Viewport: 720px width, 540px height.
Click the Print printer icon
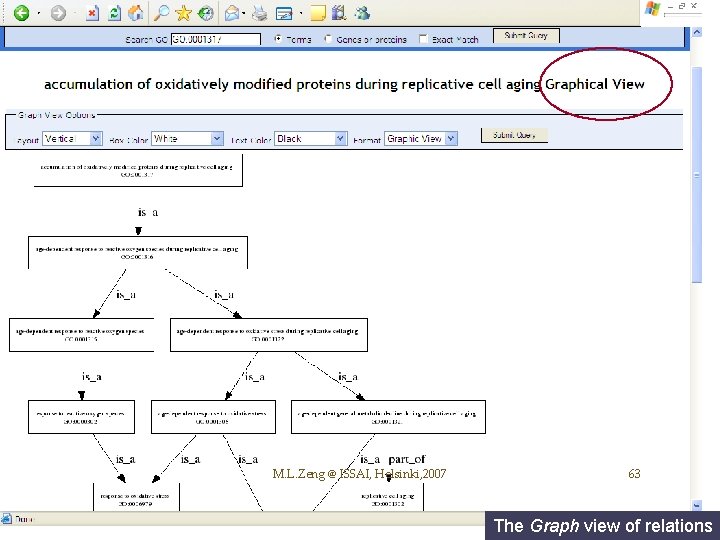click(260, 13)
